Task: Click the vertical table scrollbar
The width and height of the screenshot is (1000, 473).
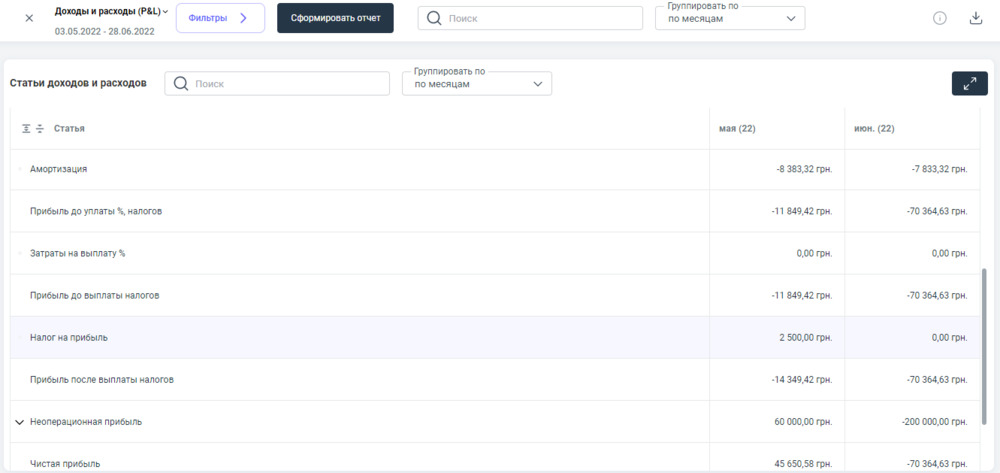Action: 985,340
